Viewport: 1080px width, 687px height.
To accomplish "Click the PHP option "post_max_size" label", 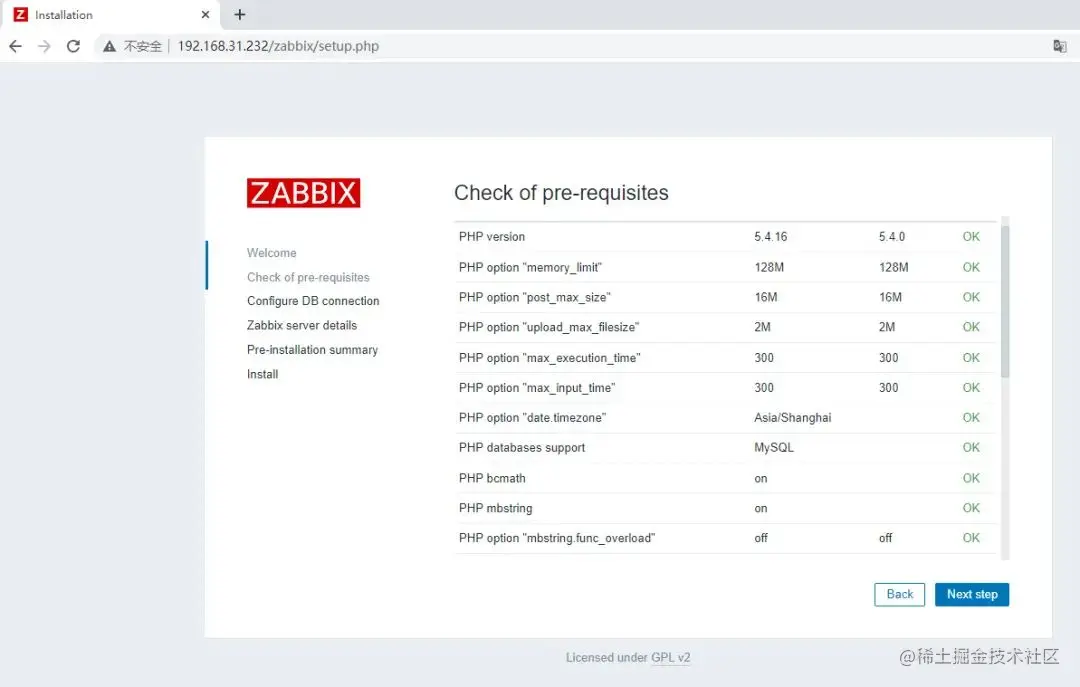I will coord(534,297).
